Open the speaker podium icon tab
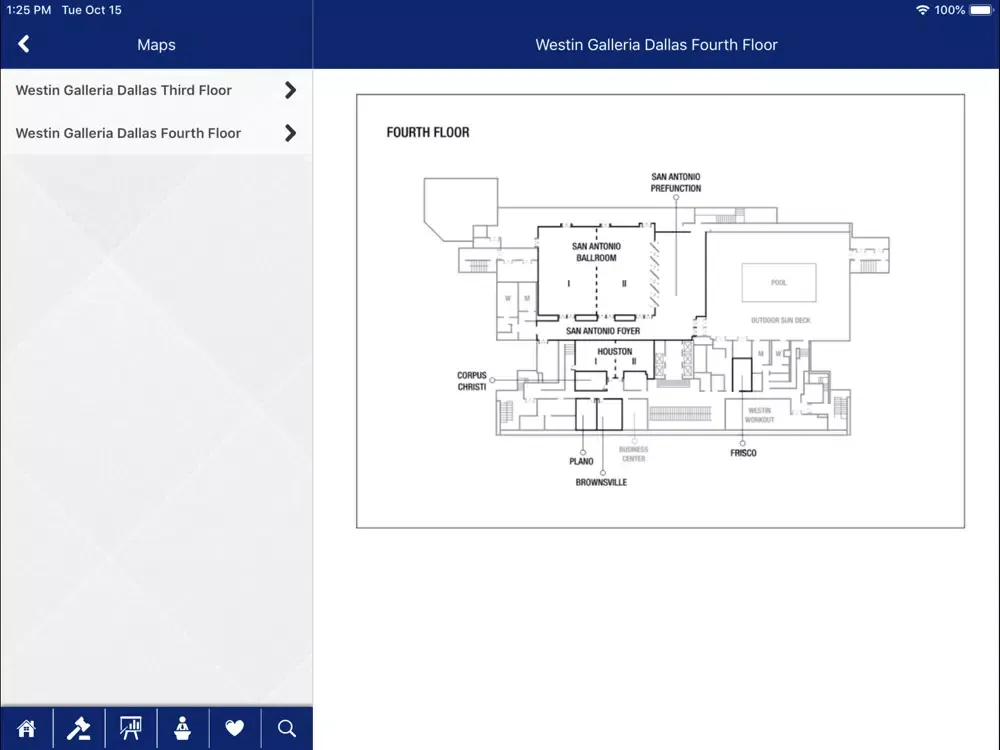Viewport: 1000px width, 750px height. 182,728
